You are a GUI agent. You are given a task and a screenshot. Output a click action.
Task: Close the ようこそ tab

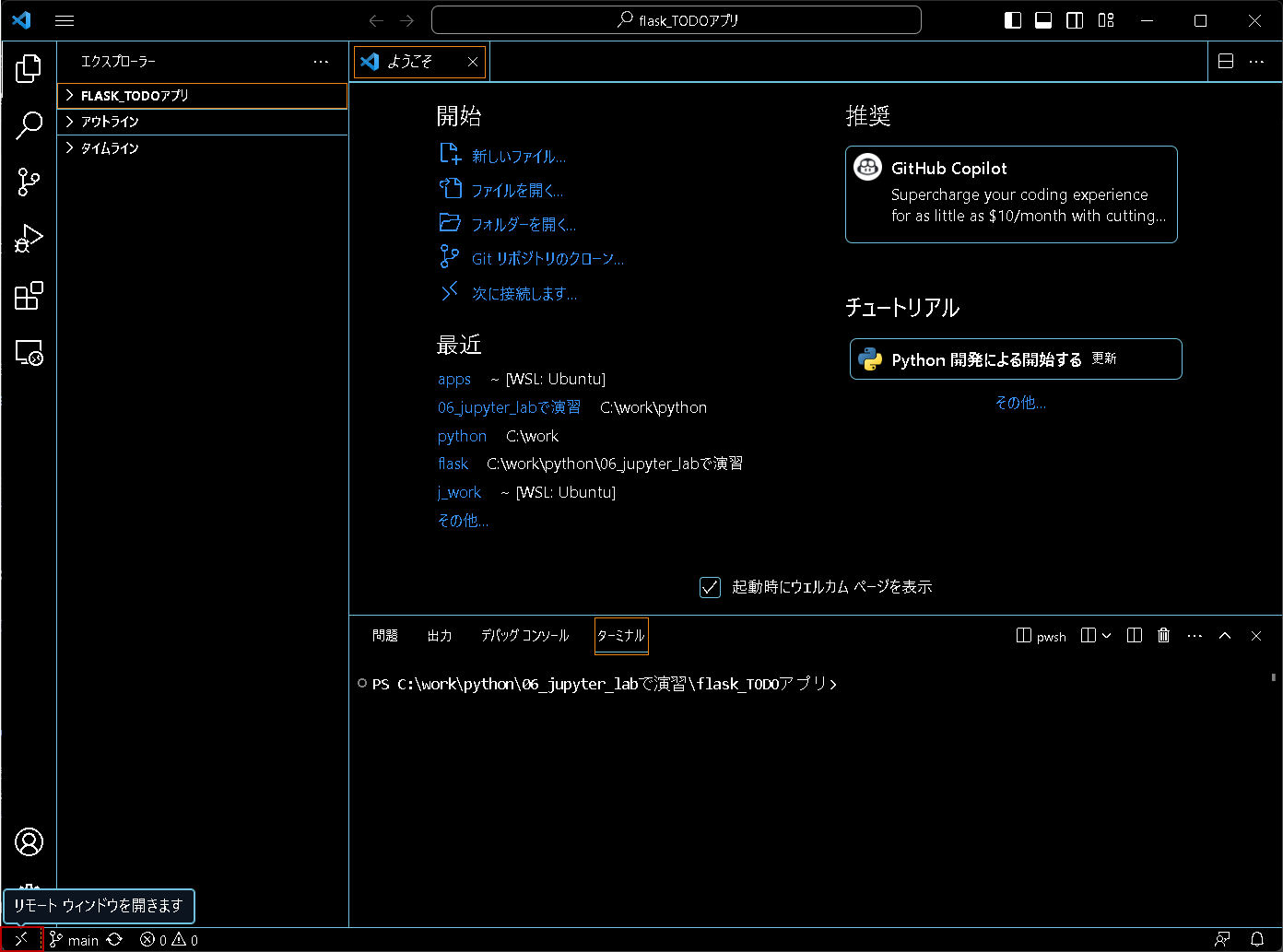(x=473, y=62)
